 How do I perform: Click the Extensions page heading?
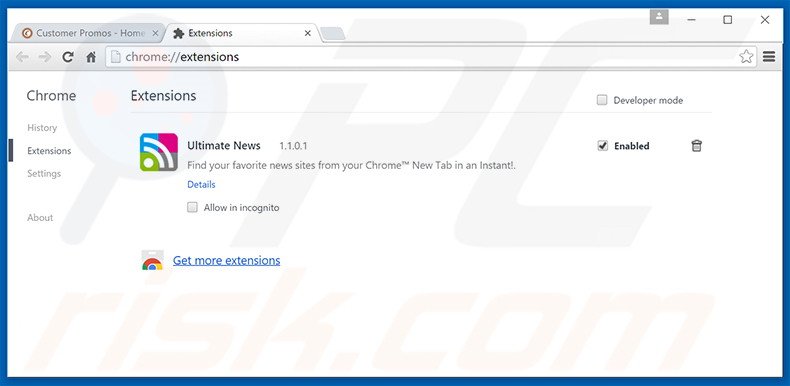(164, 96)
